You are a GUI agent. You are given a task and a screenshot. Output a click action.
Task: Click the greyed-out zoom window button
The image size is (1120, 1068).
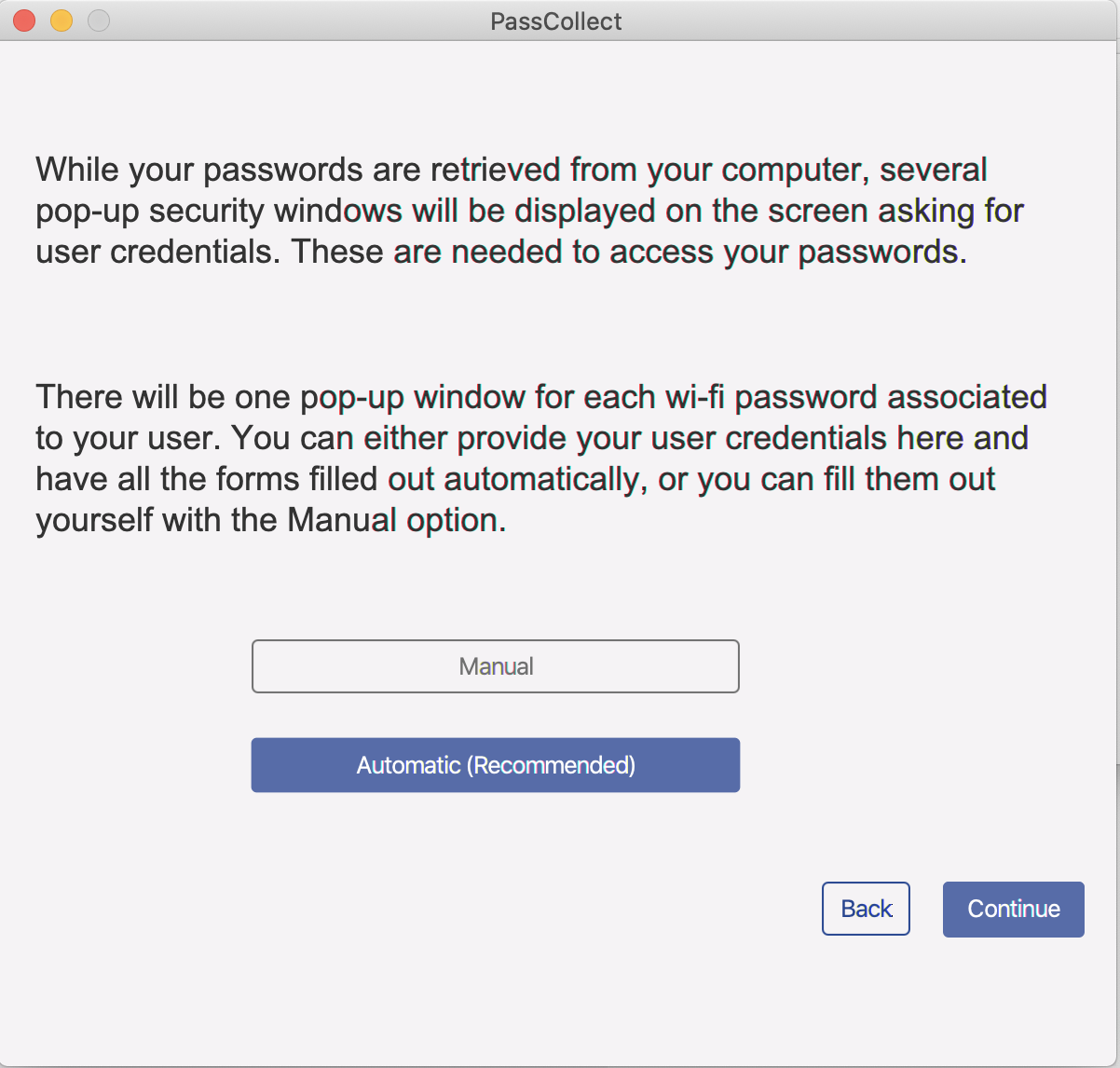[x=98, y=21]
